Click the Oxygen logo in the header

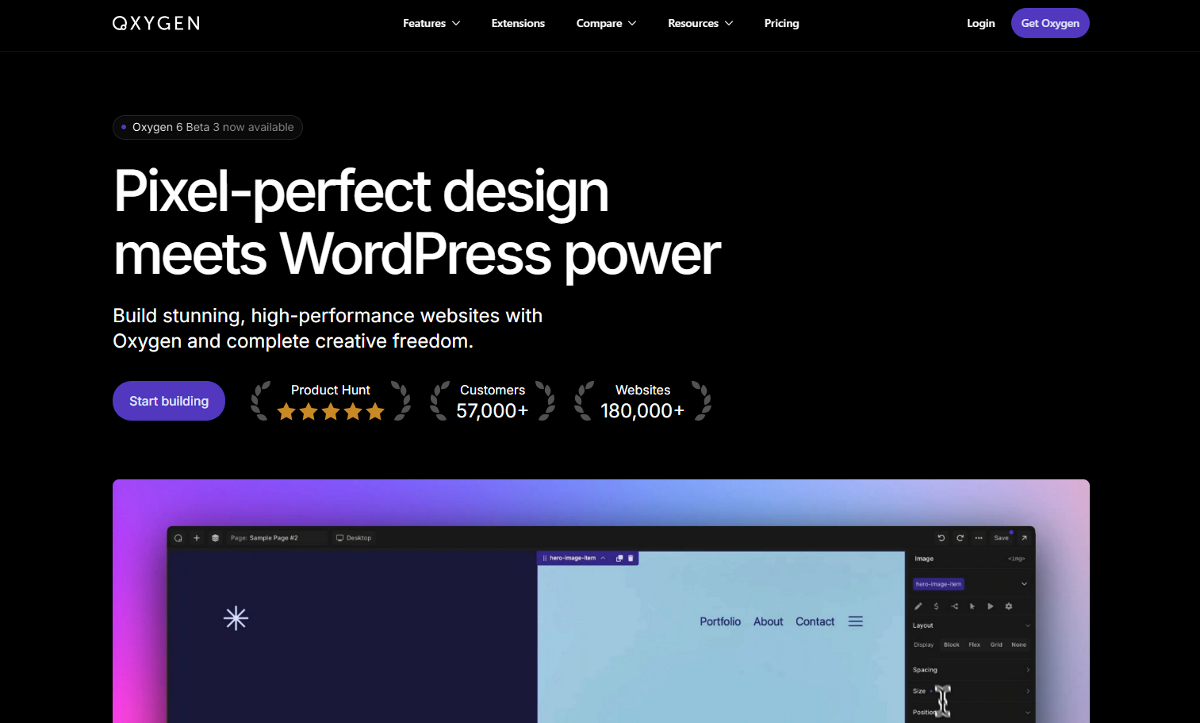click(156, 23)
